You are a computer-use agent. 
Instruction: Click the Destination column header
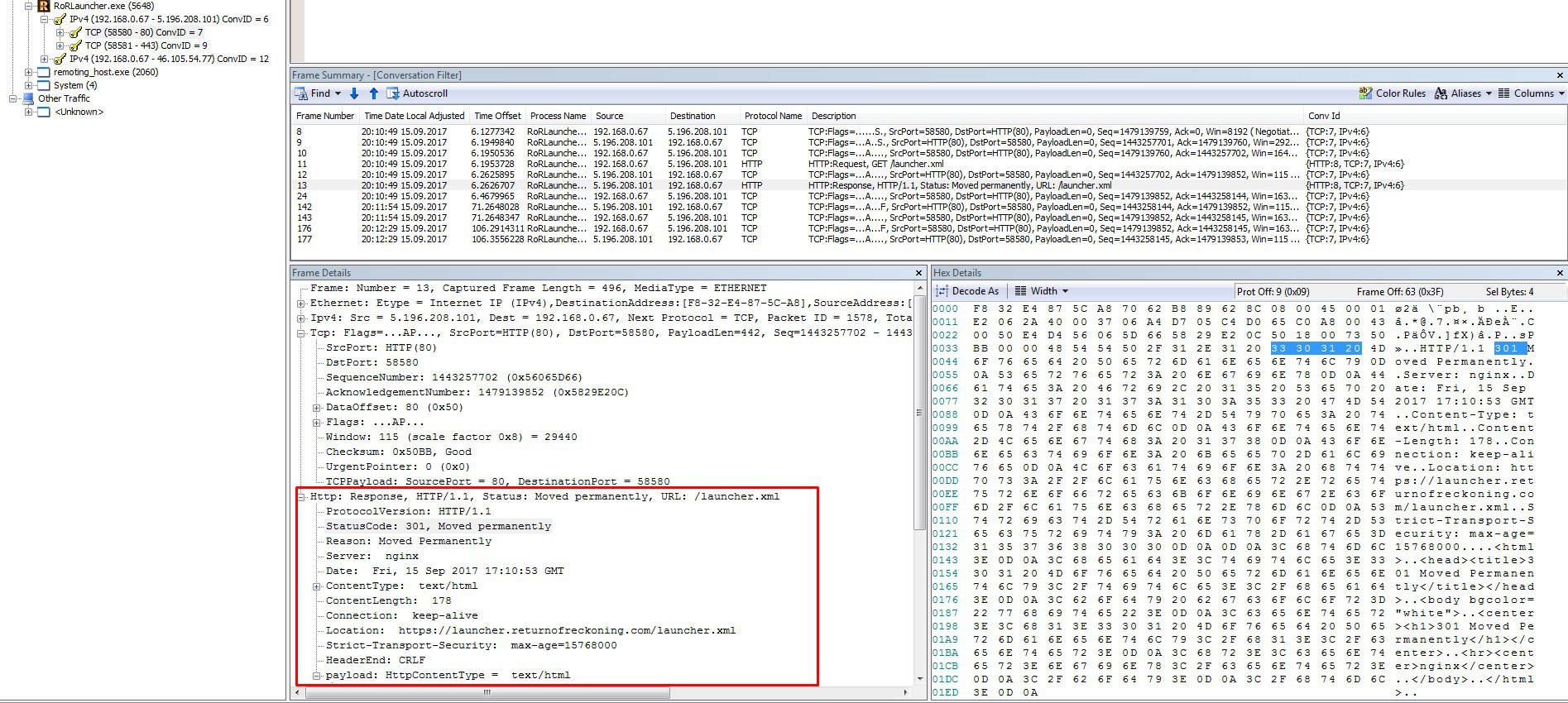[693, 116]
